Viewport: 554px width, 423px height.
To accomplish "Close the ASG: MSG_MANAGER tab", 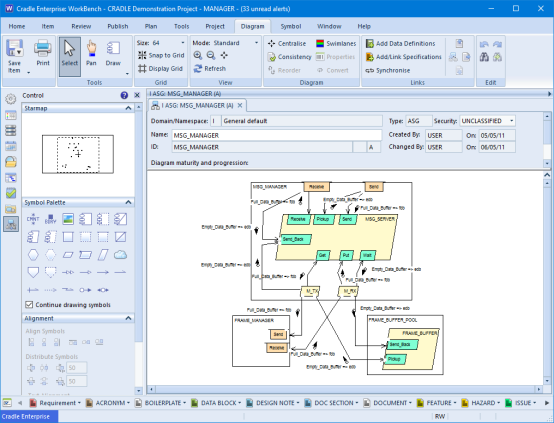I will coord(240,105).
